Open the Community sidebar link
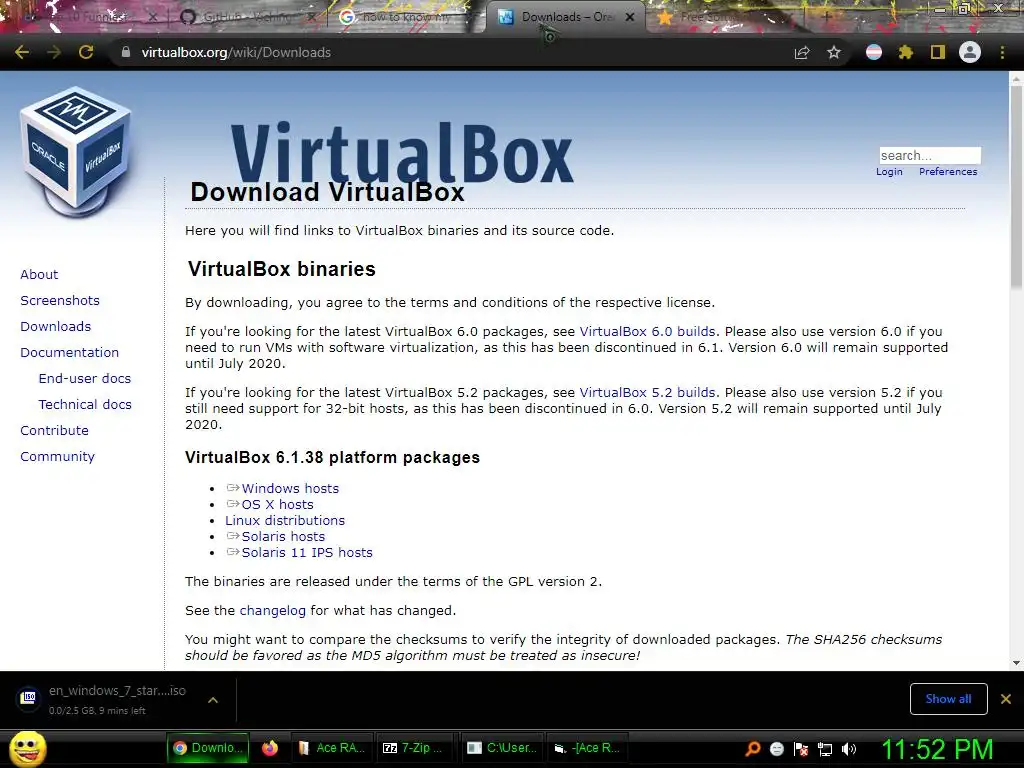This screenshot has height=768, width=1024. [x=57, y=457]
